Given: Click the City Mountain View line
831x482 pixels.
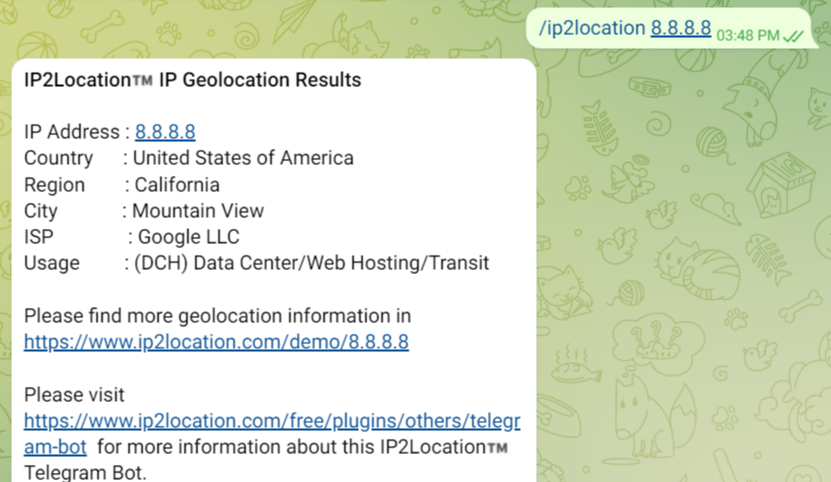Looking at the screenshot, I should point(144,211).
